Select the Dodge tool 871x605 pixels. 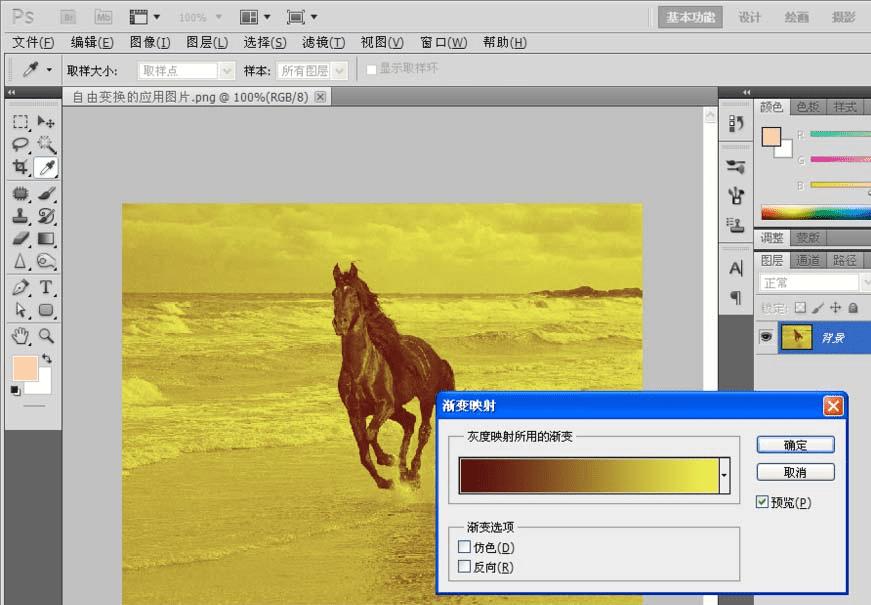coord(46,261)
